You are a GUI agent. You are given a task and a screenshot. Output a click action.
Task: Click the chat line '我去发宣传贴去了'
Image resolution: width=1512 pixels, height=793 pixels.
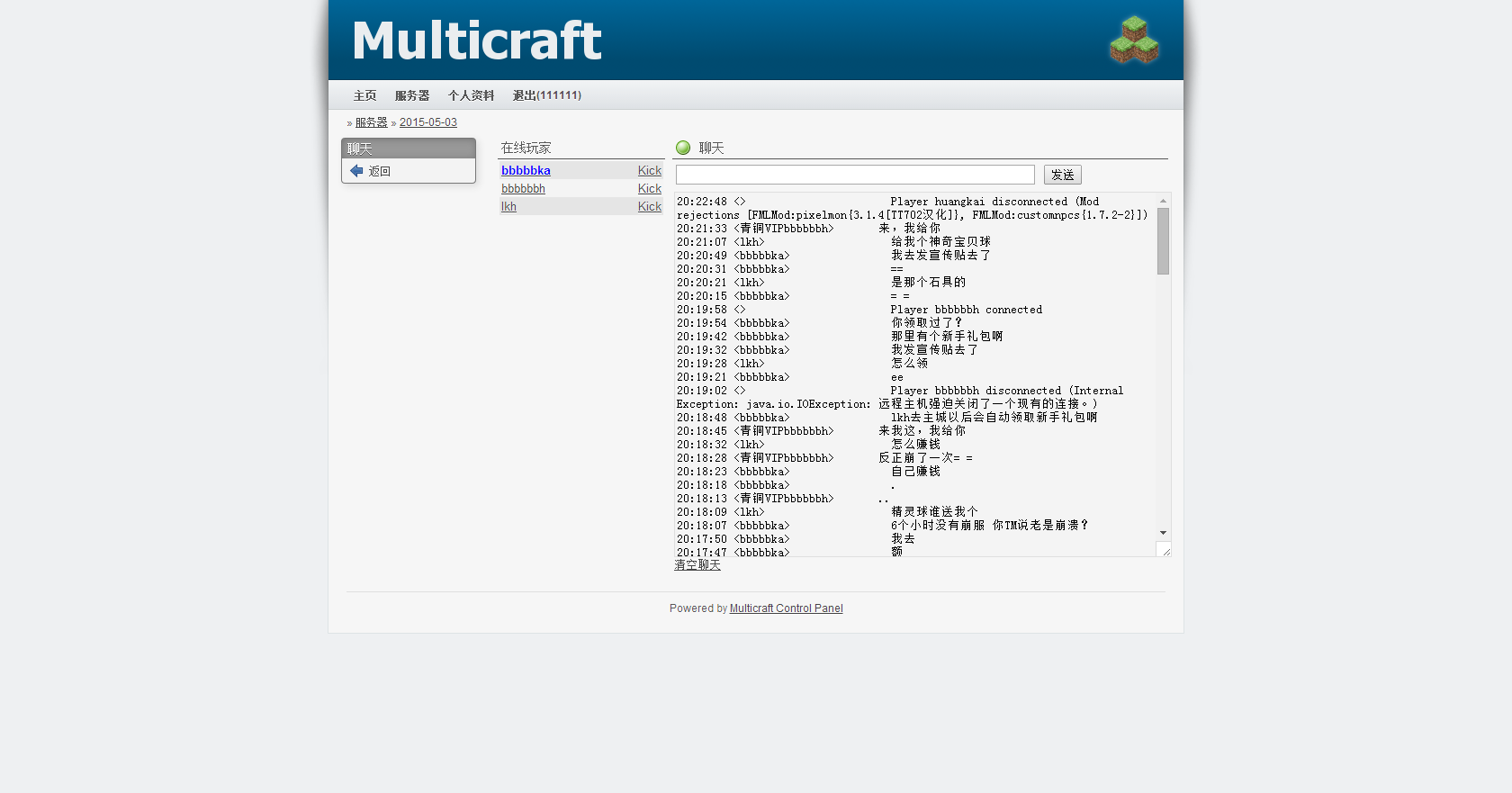pyautogui.click(x=940, y=256)
